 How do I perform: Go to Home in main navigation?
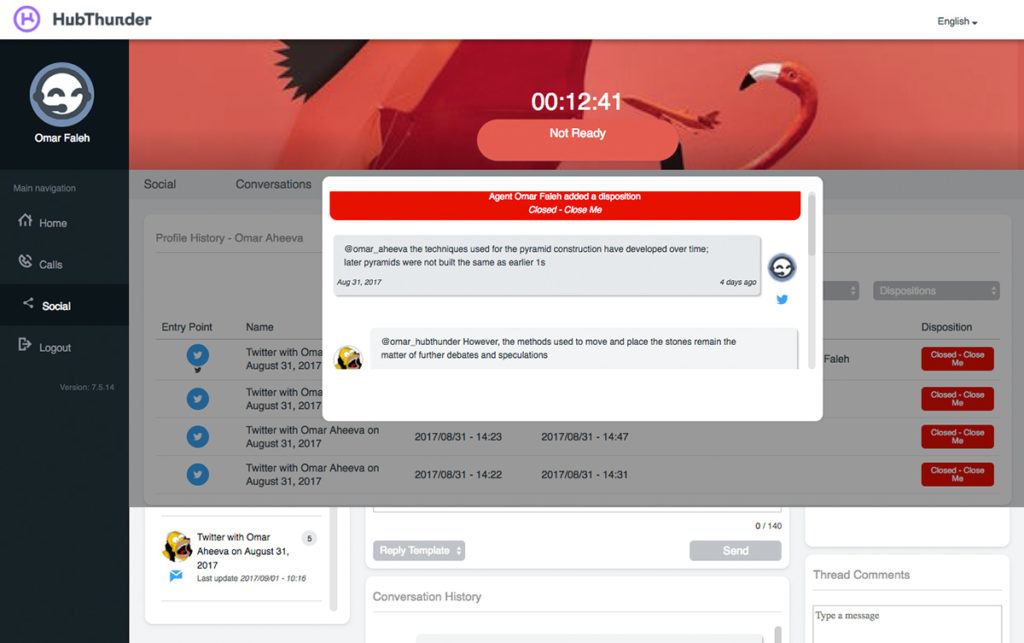point(52,223)
